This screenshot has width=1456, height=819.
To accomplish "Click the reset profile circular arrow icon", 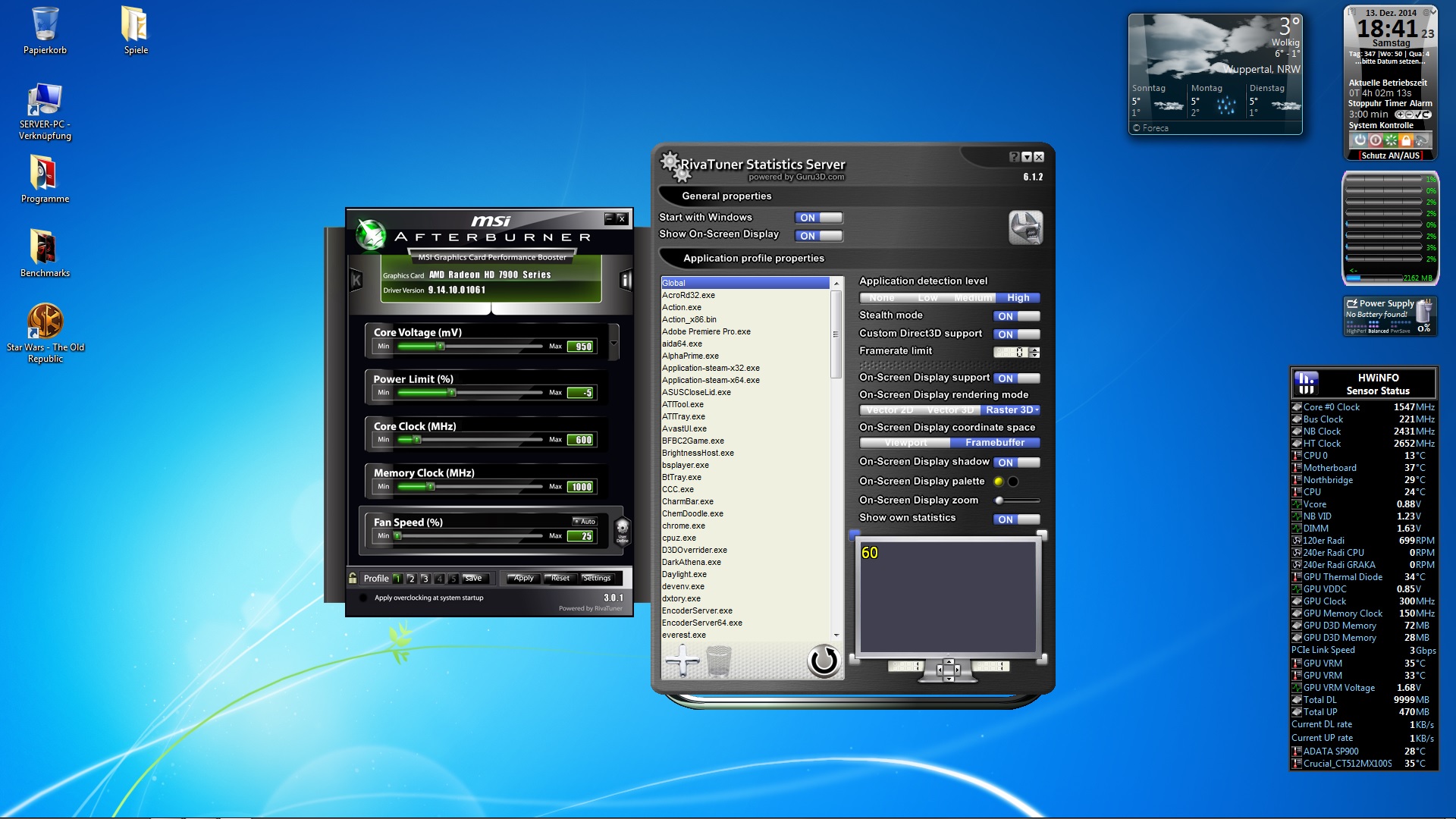I will click(x=823, y=661).
